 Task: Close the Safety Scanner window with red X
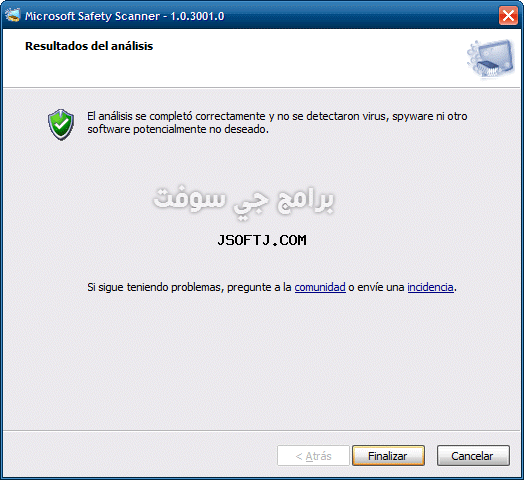508,15
